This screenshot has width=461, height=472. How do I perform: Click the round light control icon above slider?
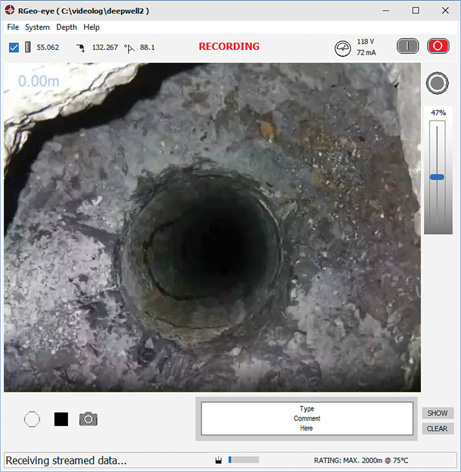437,83
